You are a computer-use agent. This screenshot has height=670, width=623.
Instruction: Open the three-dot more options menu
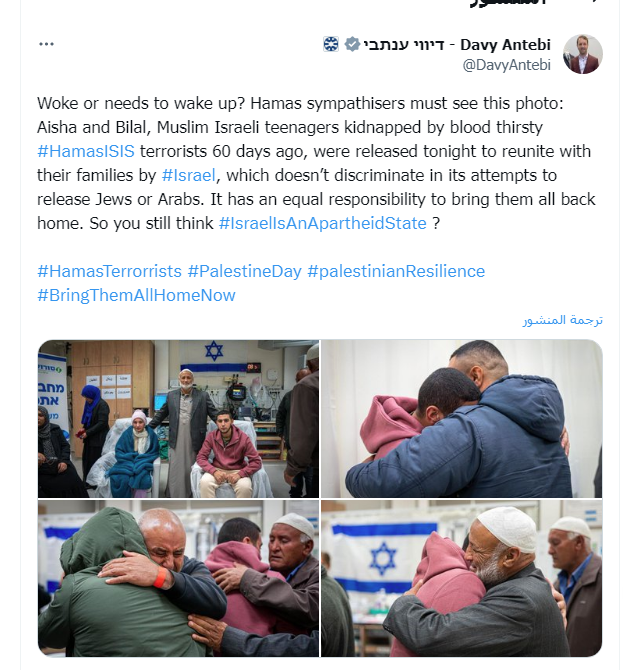pos(46,44)
